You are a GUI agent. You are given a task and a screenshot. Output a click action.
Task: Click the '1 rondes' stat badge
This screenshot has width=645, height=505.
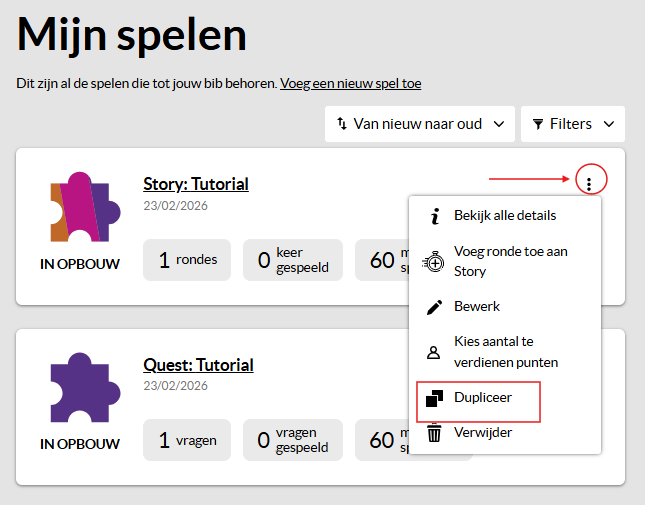[x=187, y=260]
